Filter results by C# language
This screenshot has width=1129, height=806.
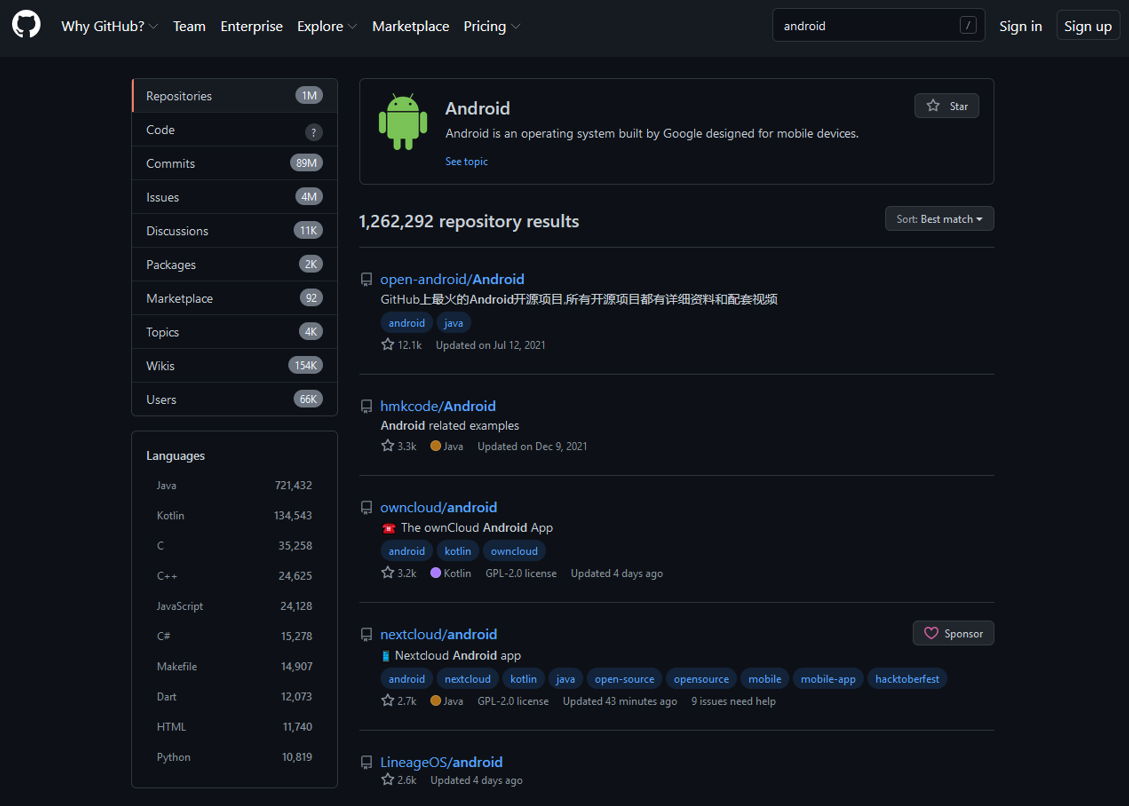(235, 637)
